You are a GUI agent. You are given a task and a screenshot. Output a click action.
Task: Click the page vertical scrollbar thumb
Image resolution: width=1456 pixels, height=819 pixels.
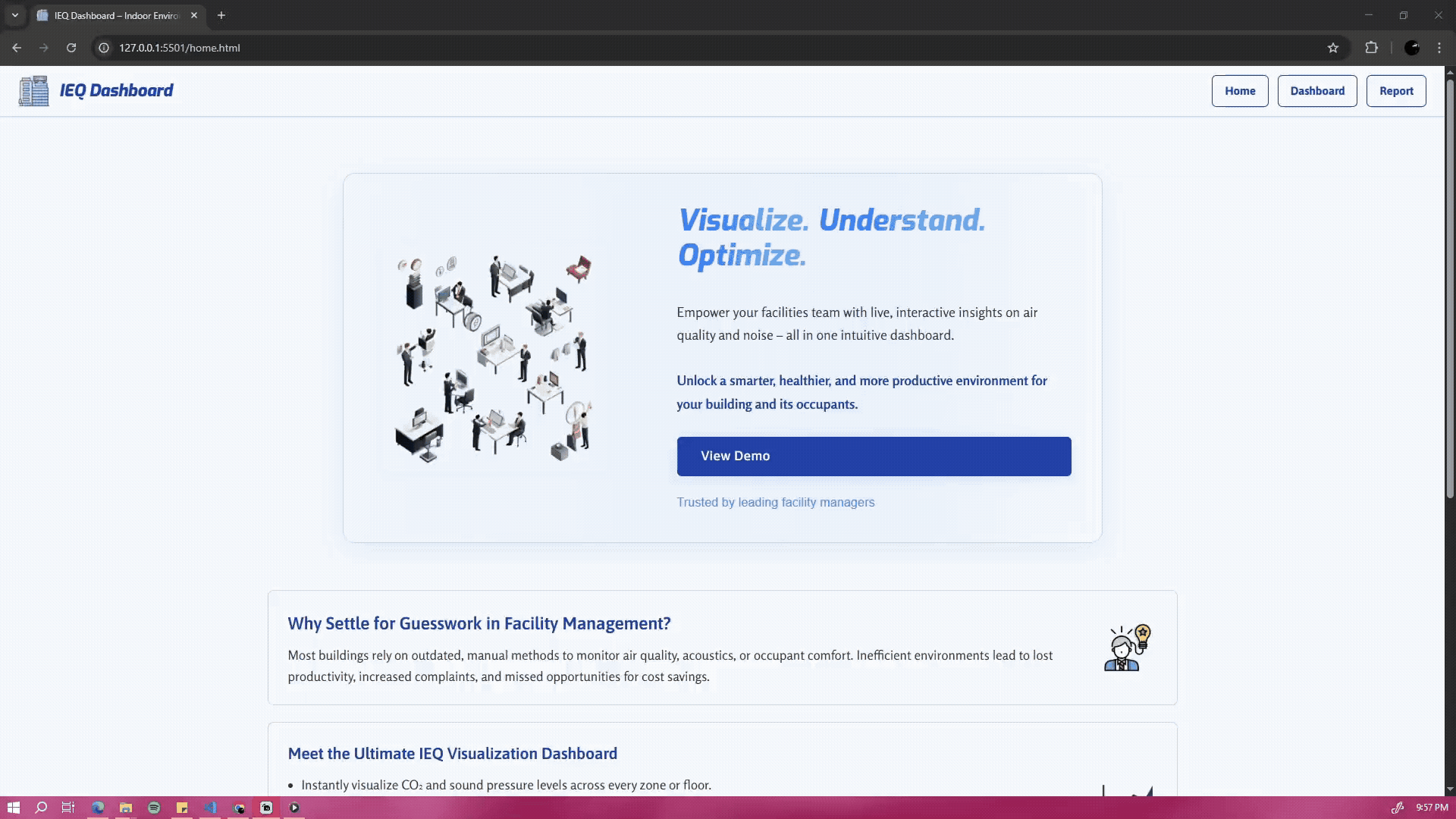(1450, 288)
